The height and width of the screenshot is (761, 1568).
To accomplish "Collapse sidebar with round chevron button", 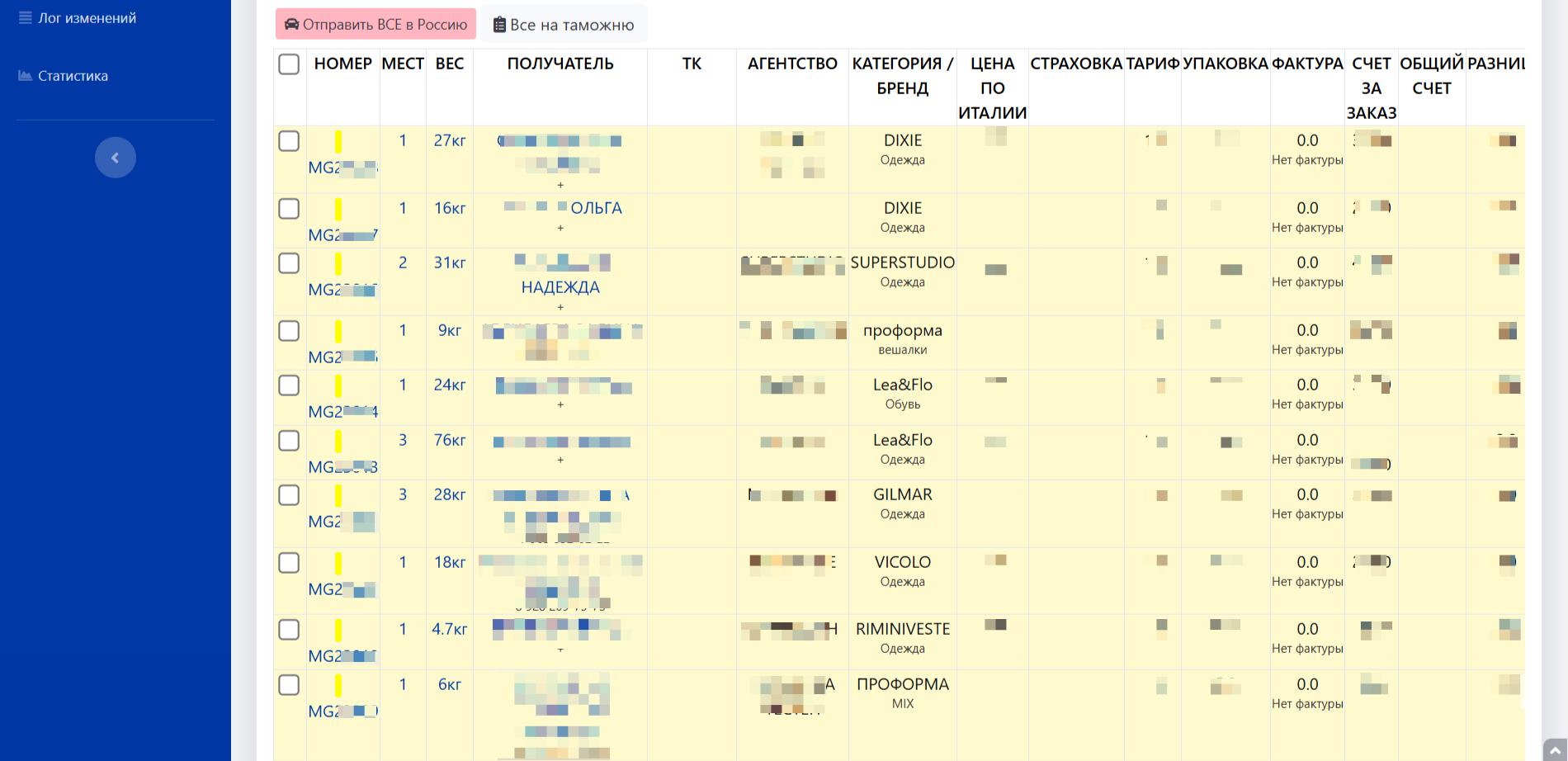I will (x=116, y=158).
